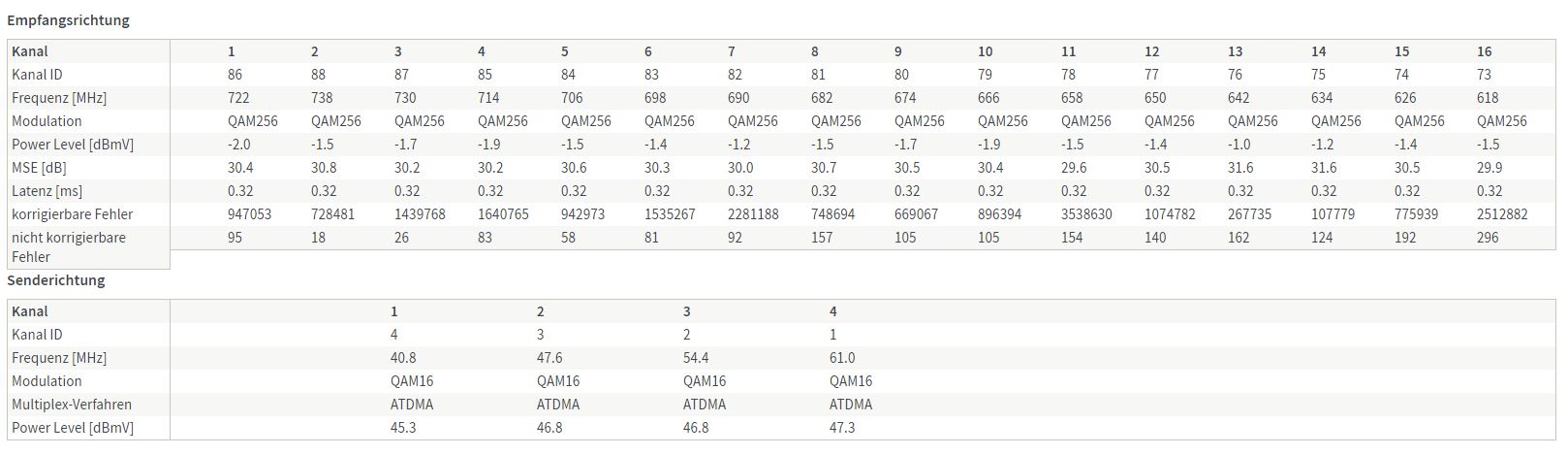Click the 618 MHz frequency cell
The width and height of the screenshot is (1568, 455).
[1488, 98]
